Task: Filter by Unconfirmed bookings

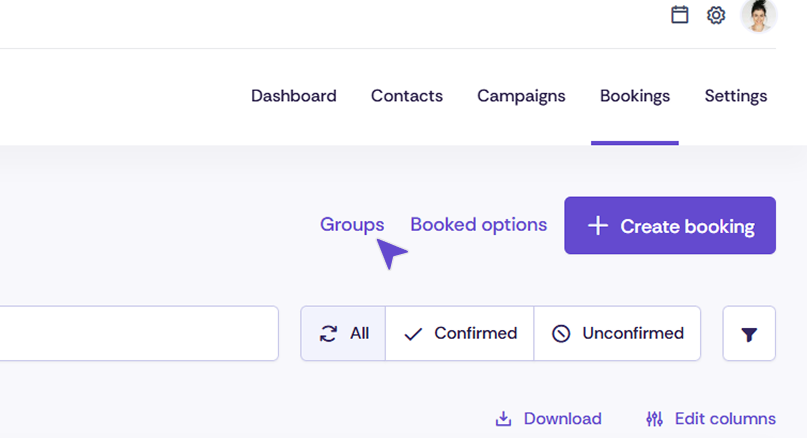Action: pos(617,334)
